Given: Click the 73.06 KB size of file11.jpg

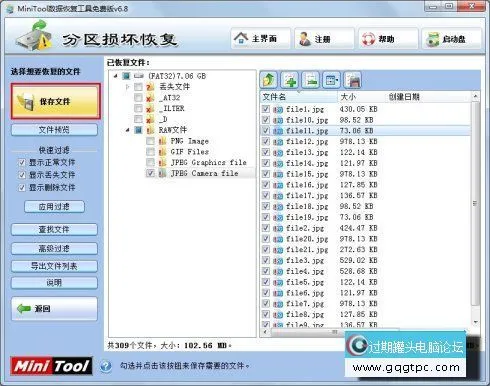Looking at the screenshot, I should (356, 131).
